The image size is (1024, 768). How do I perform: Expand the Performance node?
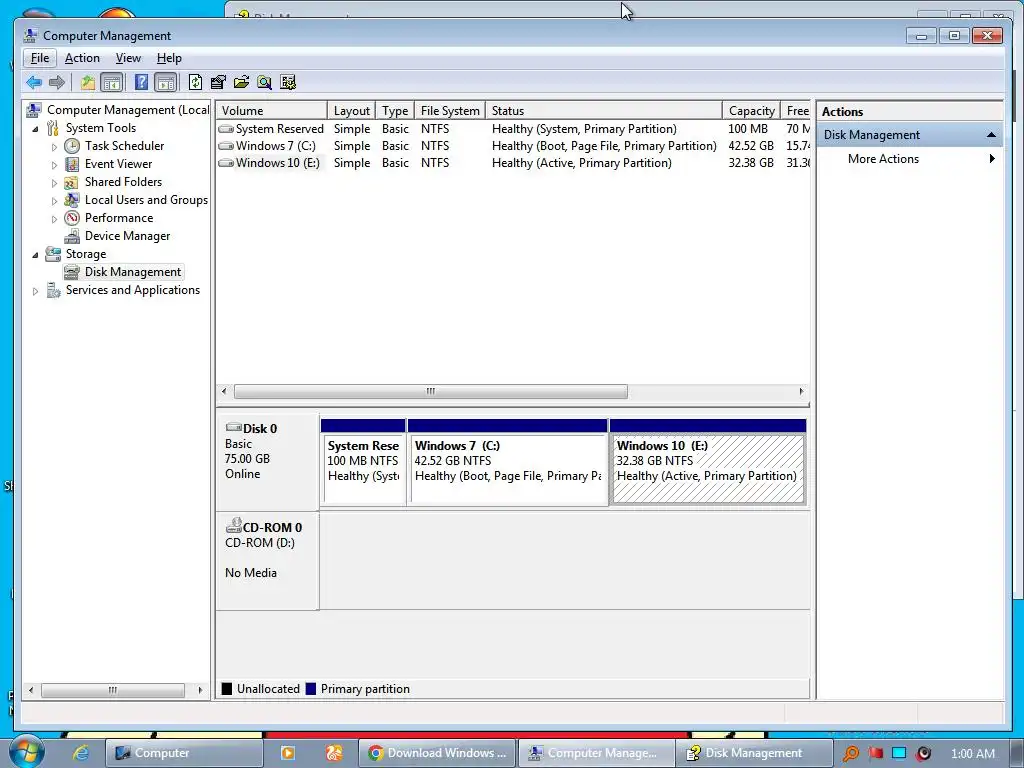(54, 219)
